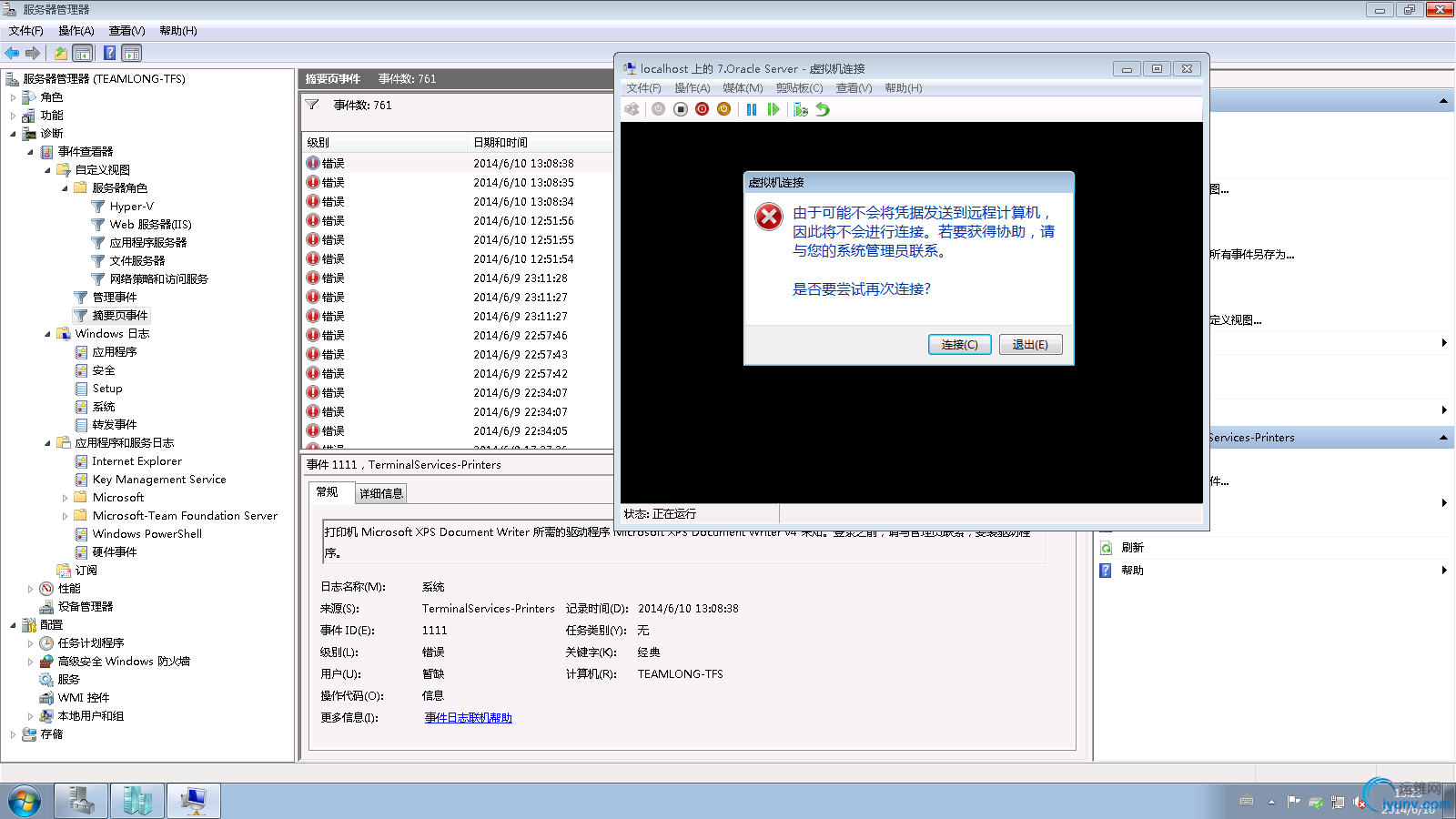Open 媒体(M) menu in VM Connection window
Image resolution: width=1456 pixels, height=819 pixels.
[x=743, y=88]
